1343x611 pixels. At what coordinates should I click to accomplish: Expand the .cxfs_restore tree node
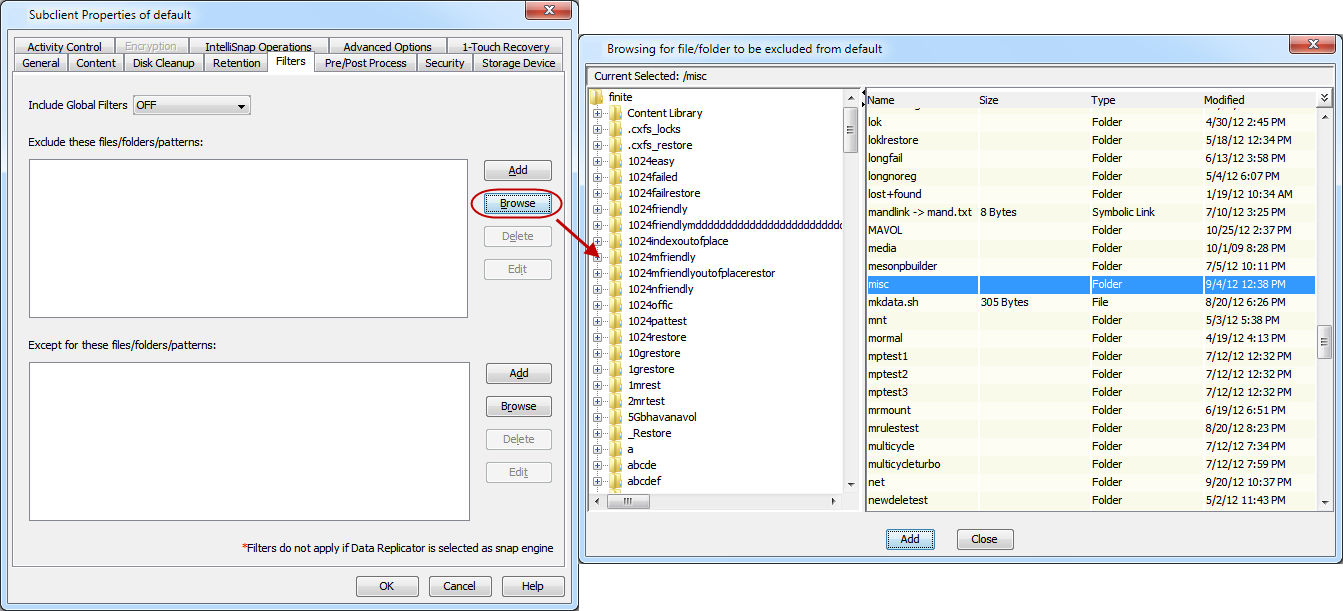[597, 145]
